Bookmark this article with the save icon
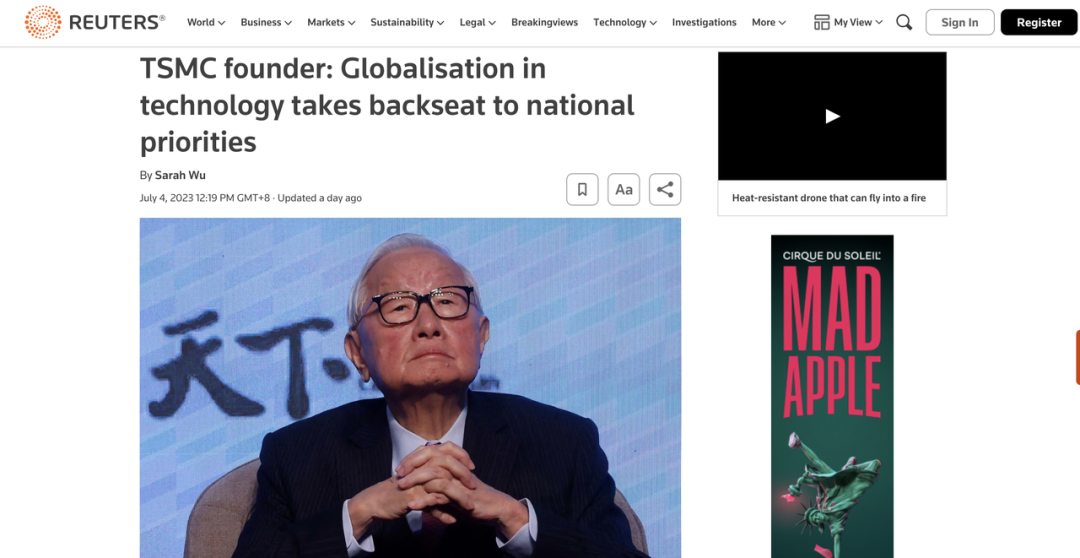1080x558 pixels. tap(582, 189)
